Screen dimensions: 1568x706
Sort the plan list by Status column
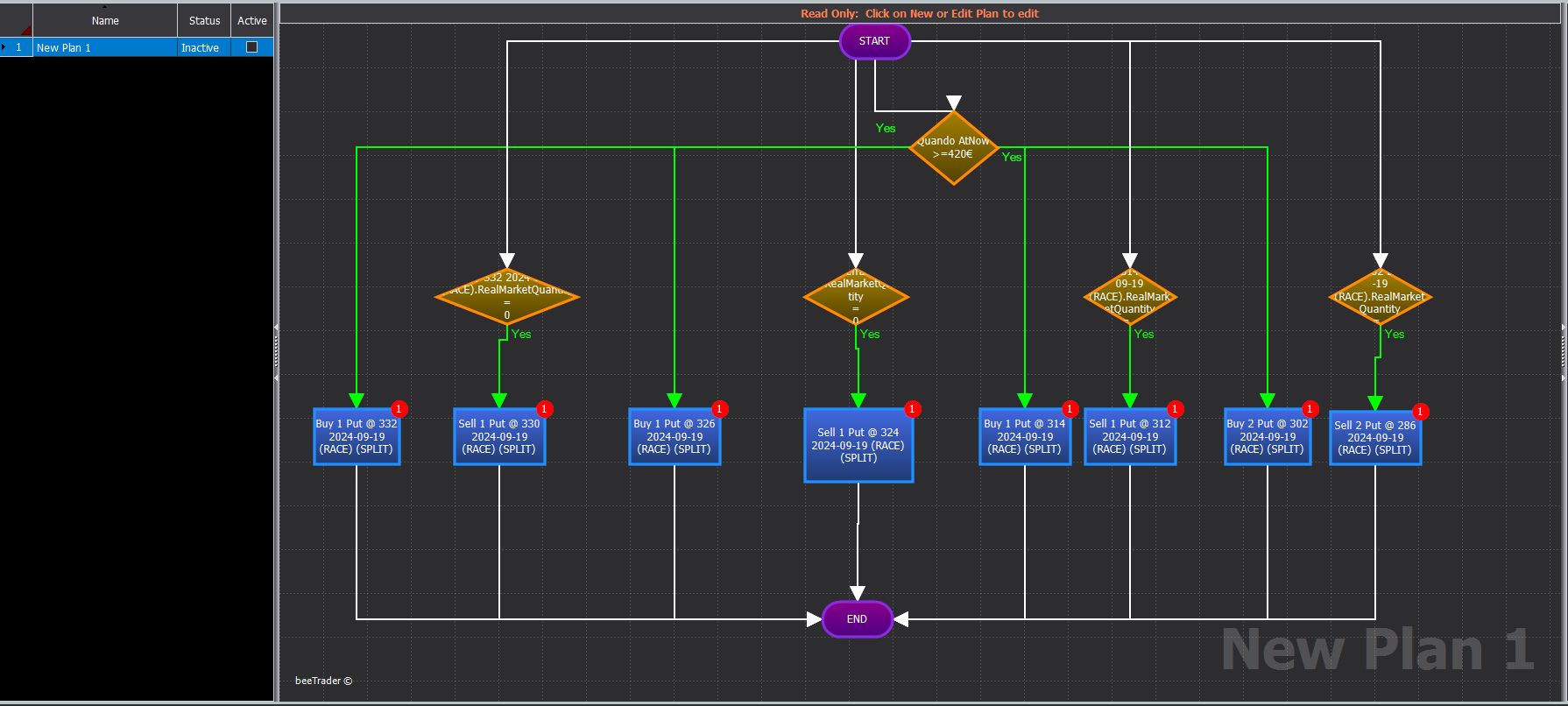[204, 20]
